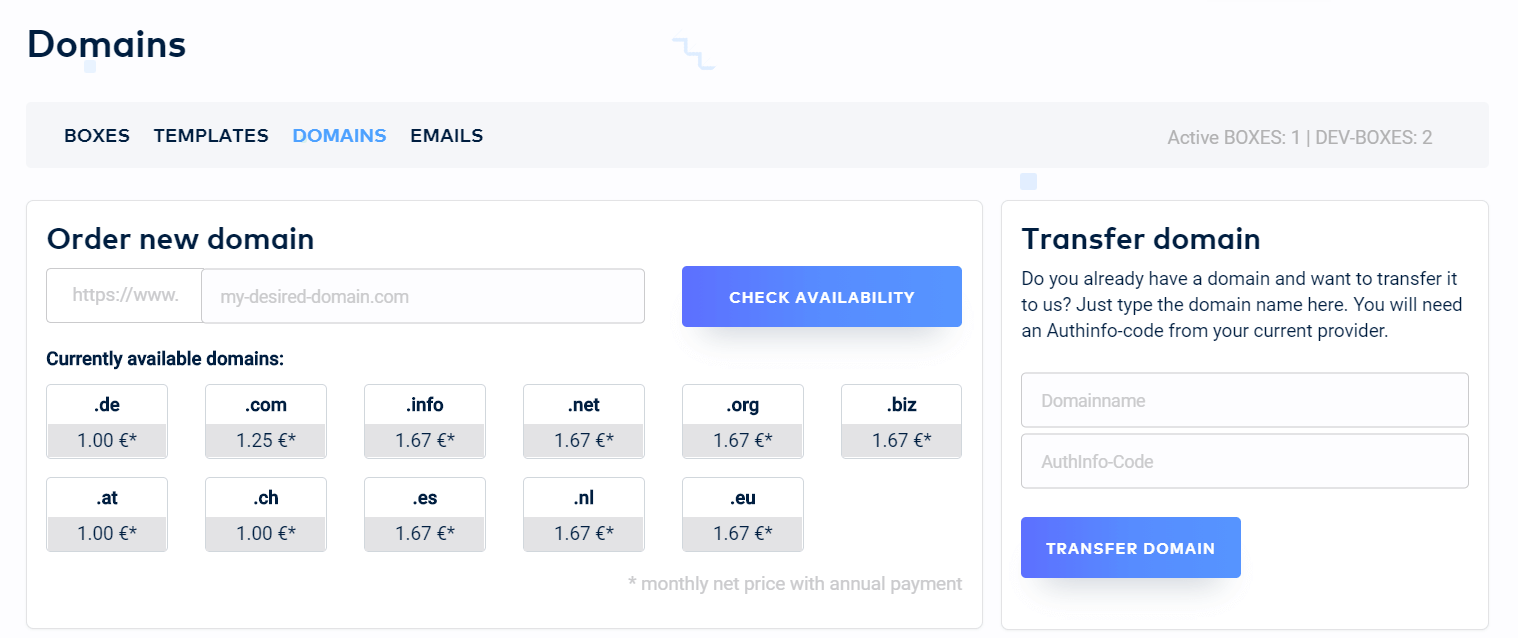Select the .net domain tile
Viewport: 1518px width, 638px height.
584,421
